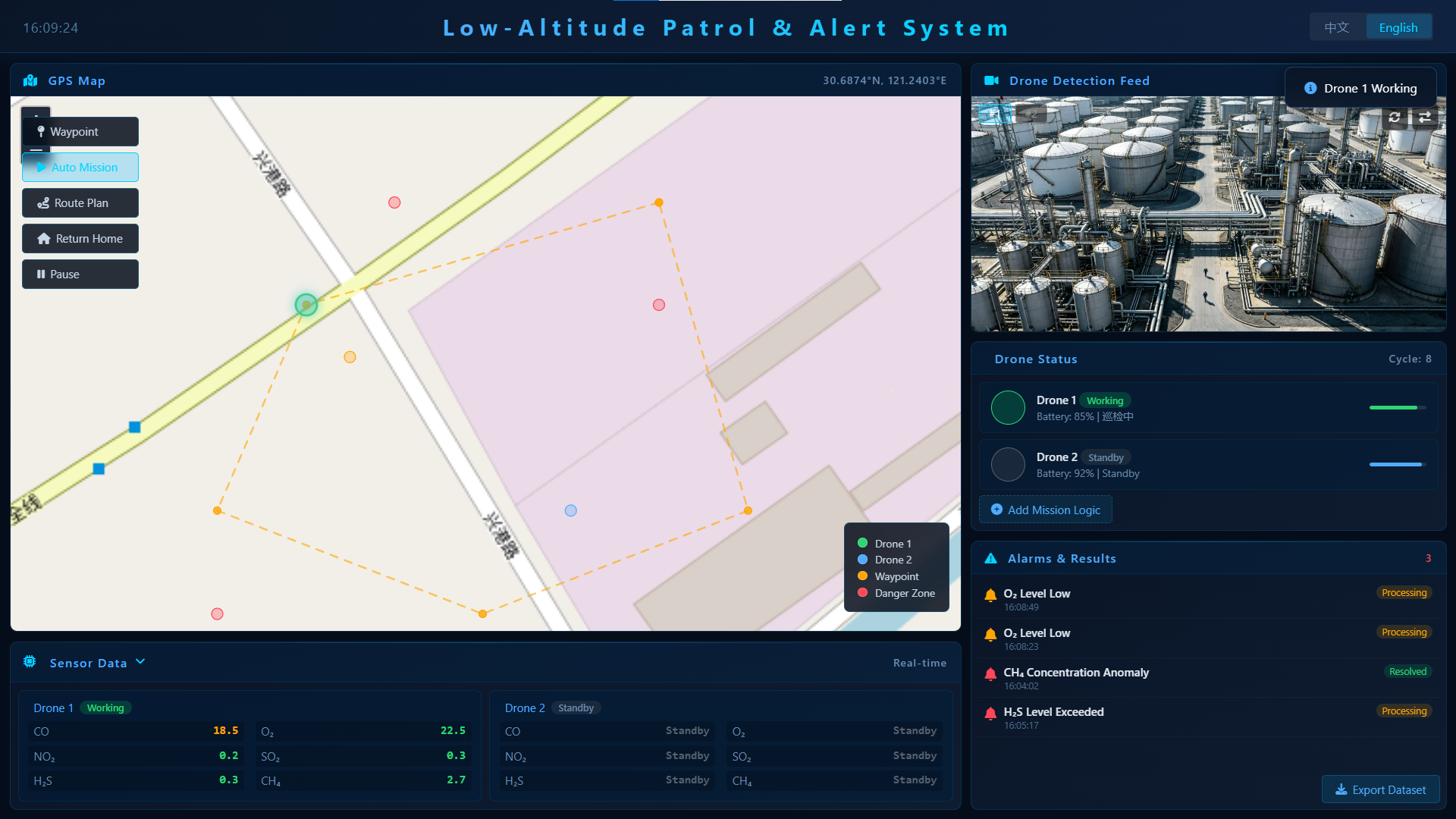Screen dimensions: 1456x819
Task: Click the Cycle: 8 label
Action: coord(1410,359)
